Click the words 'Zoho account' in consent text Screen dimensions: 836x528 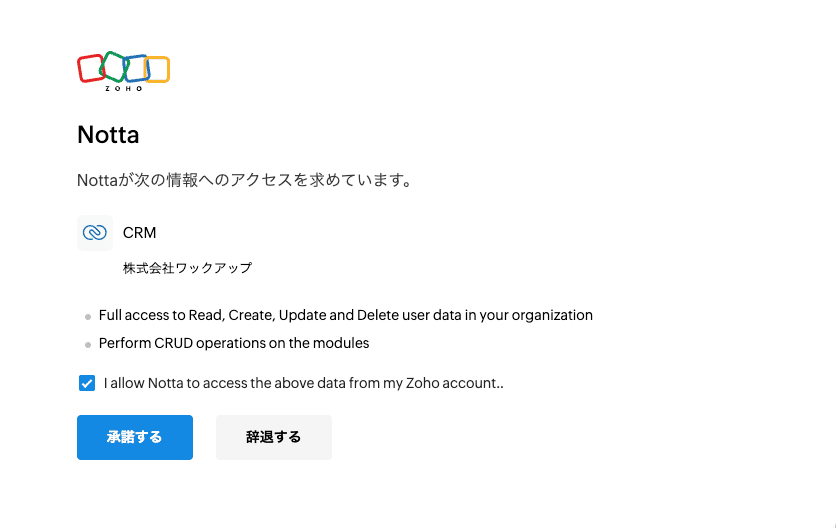453,383
